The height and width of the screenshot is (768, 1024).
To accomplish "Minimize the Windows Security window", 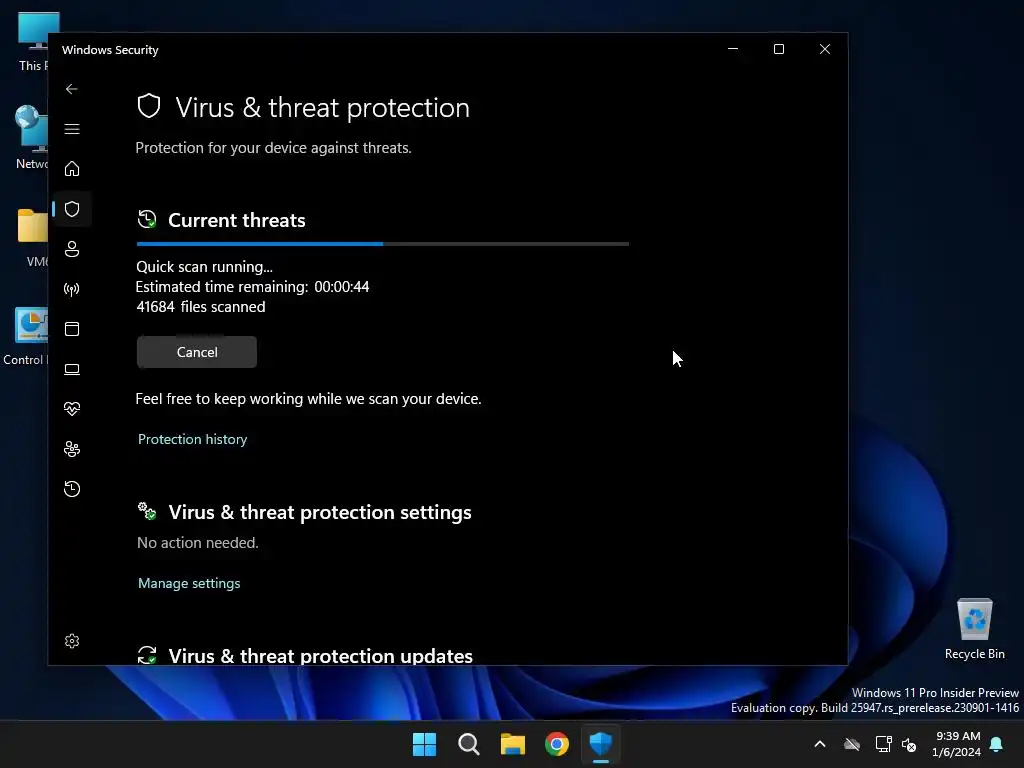I will click(733, 49).
